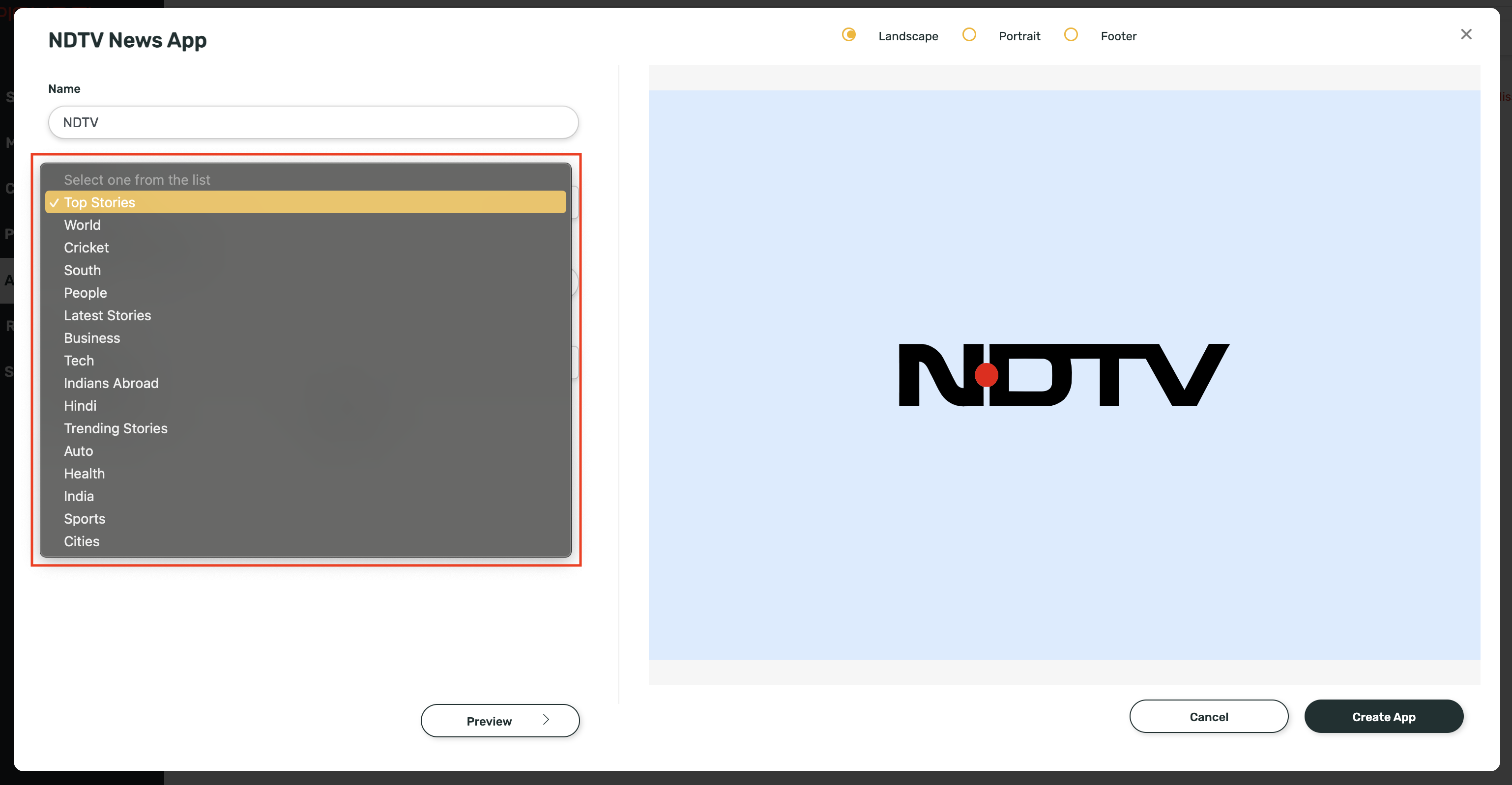Select the Footer radio option
1512x785 pixels.
[x=1071, y=34]
